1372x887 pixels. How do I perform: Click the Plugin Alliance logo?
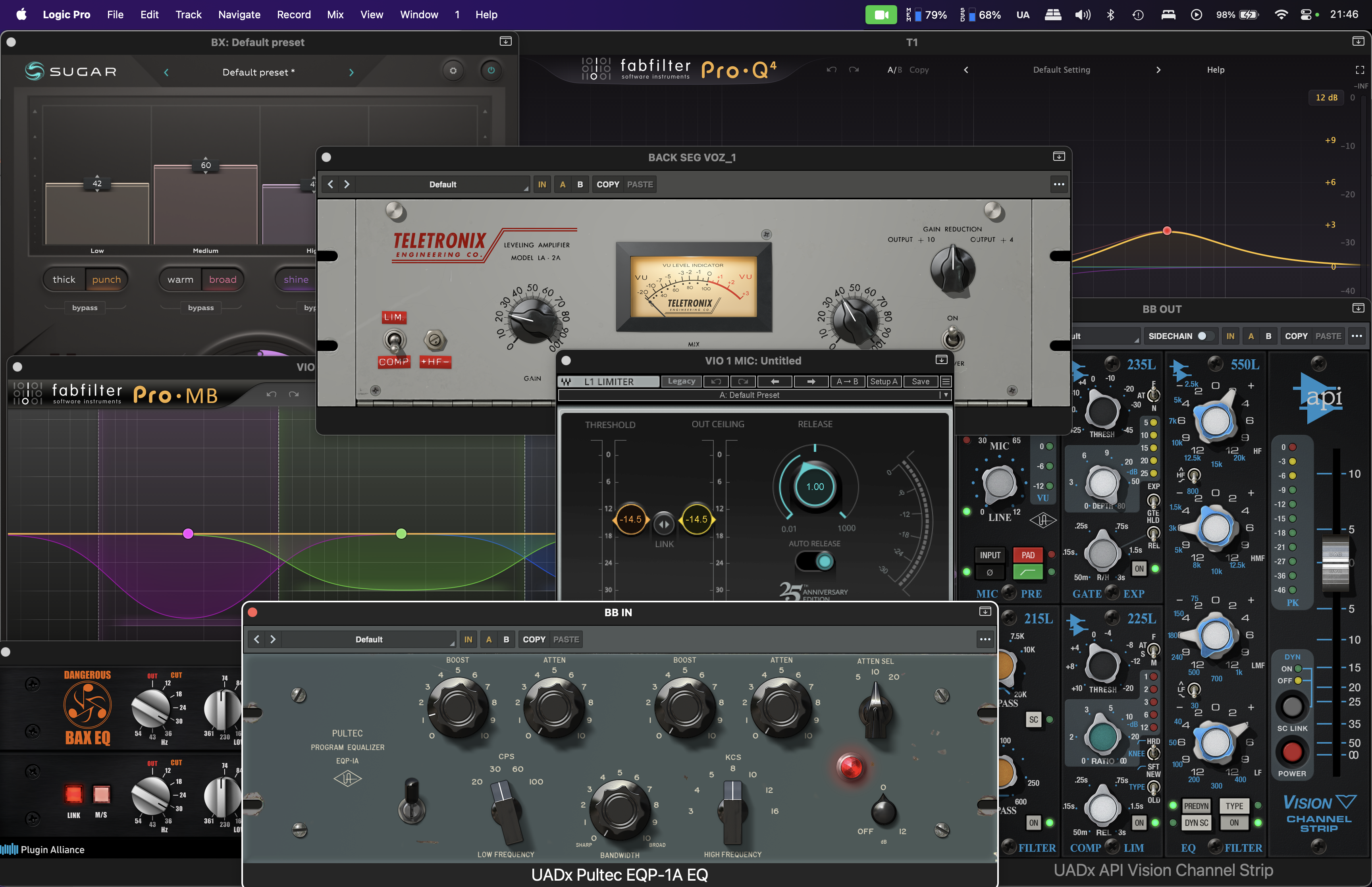(42, 850)
